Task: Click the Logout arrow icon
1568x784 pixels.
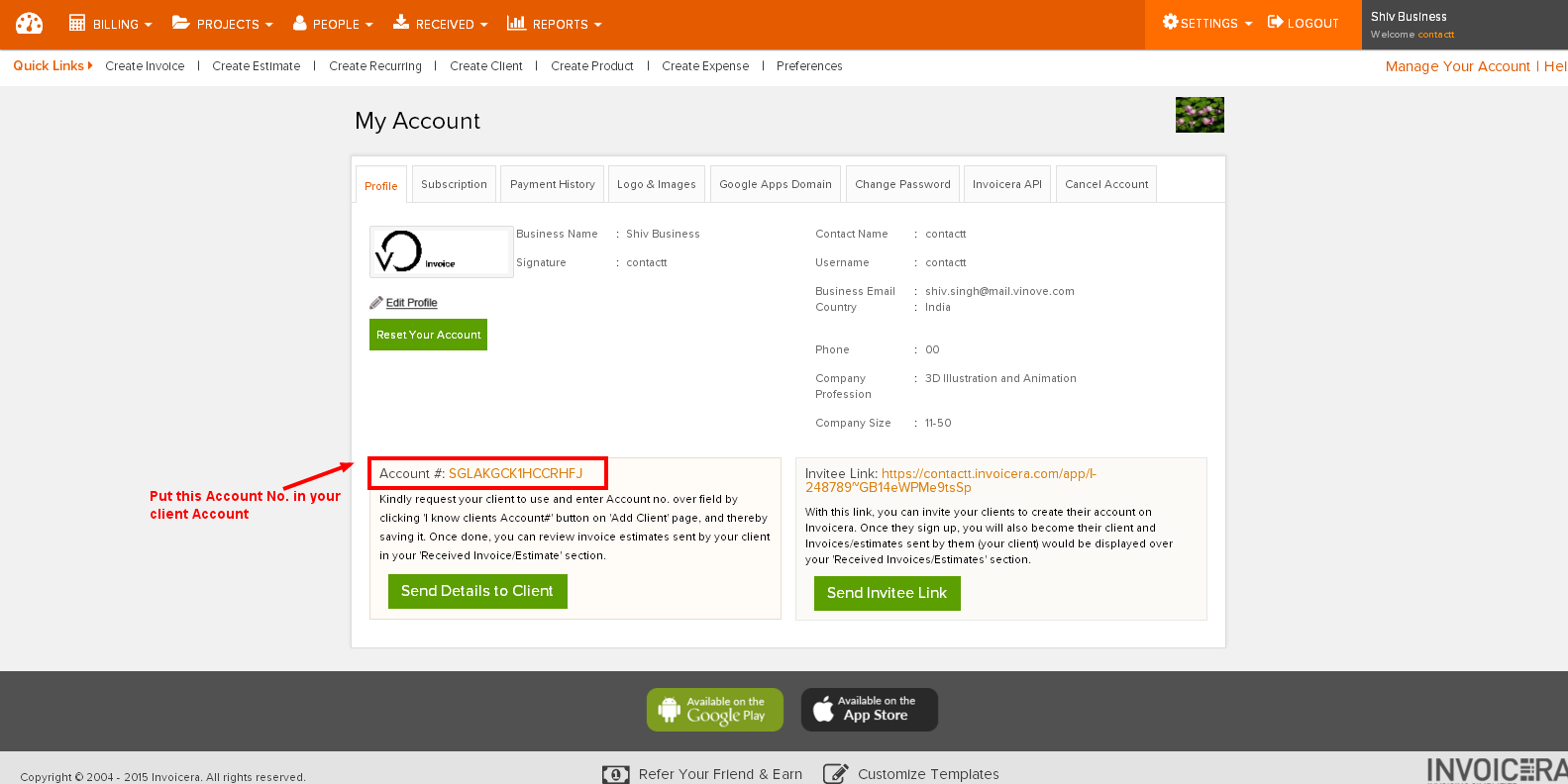Action: point(1276,22)
